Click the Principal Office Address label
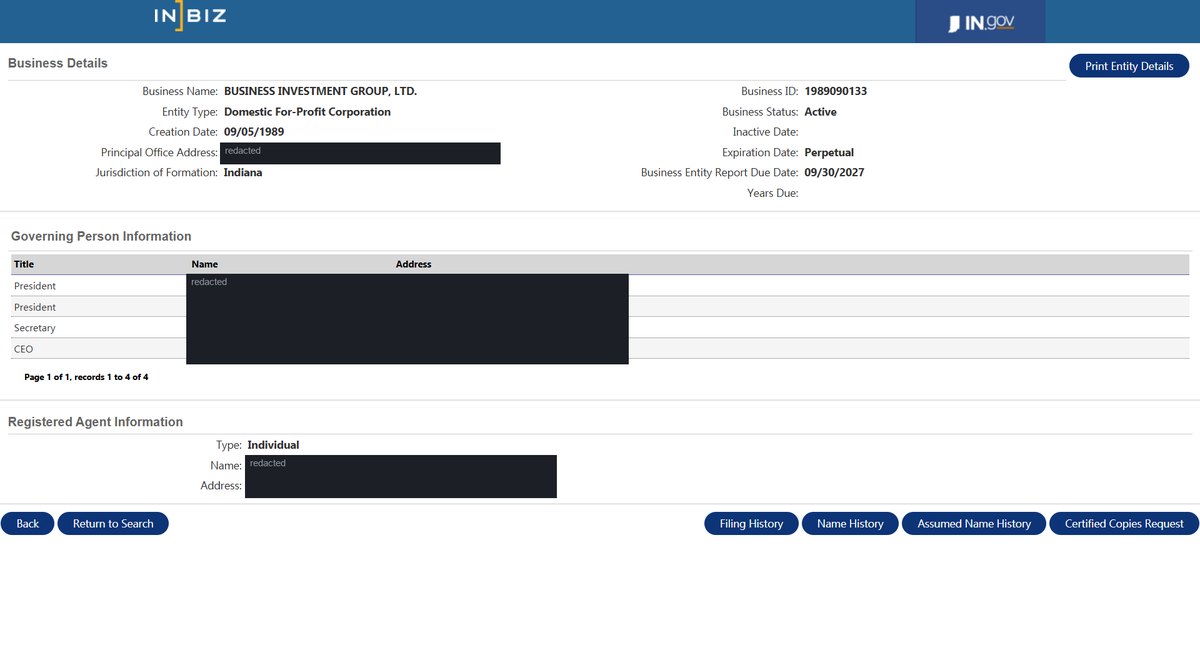The width and height of the screenshot is (1200, 645). click(x=159, y=153)
